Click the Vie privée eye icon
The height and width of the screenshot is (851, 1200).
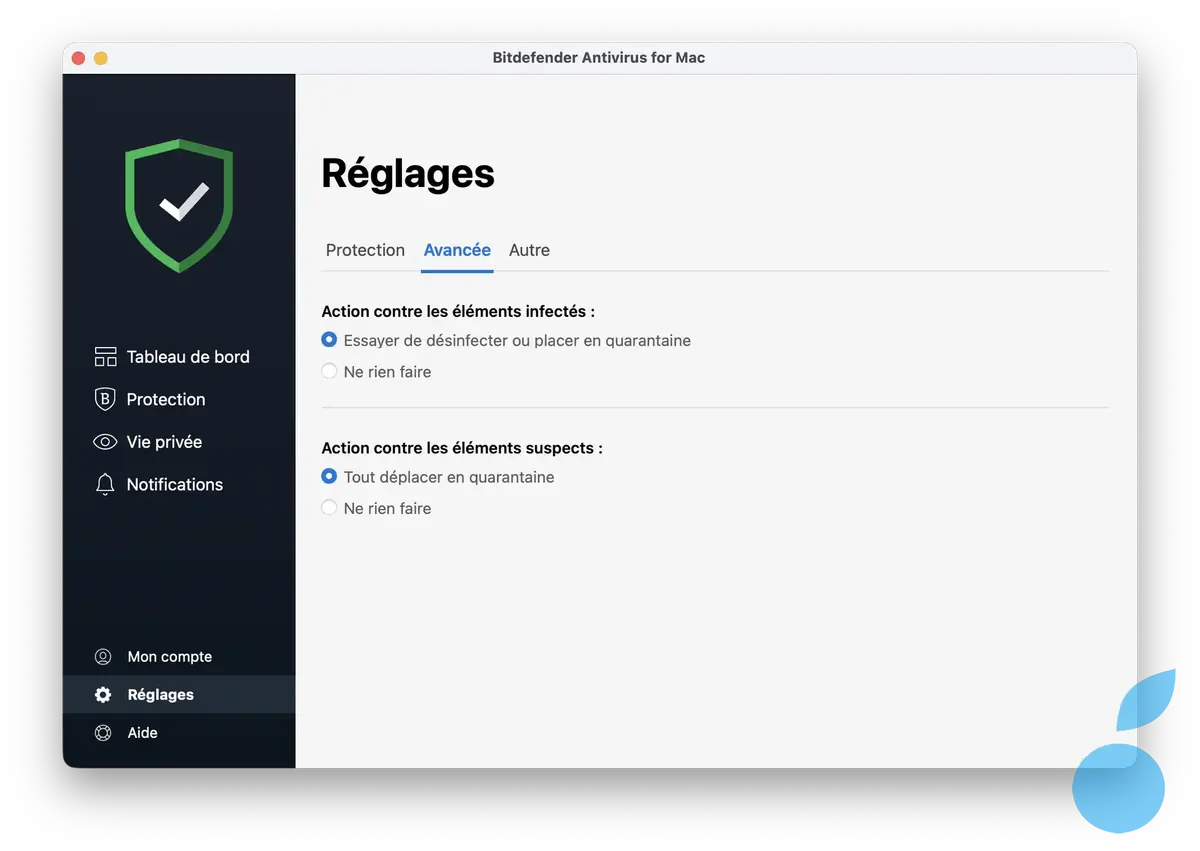coord(104,441)
